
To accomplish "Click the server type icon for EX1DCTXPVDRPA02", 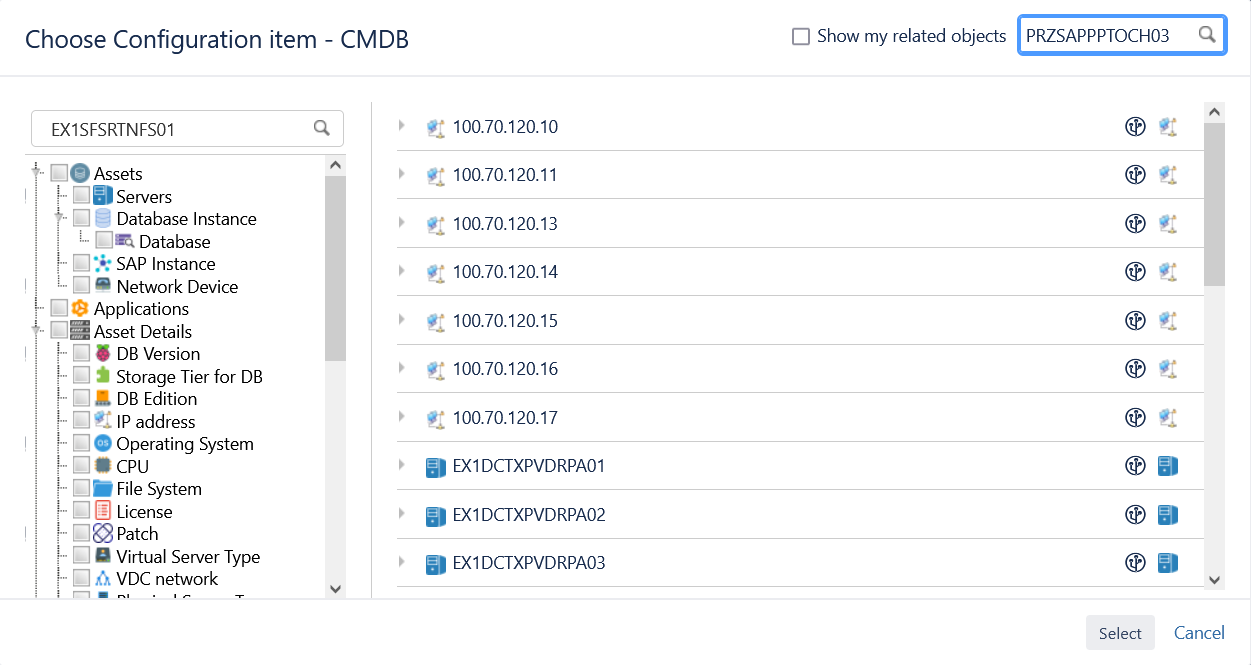I will coord(1168,515).
